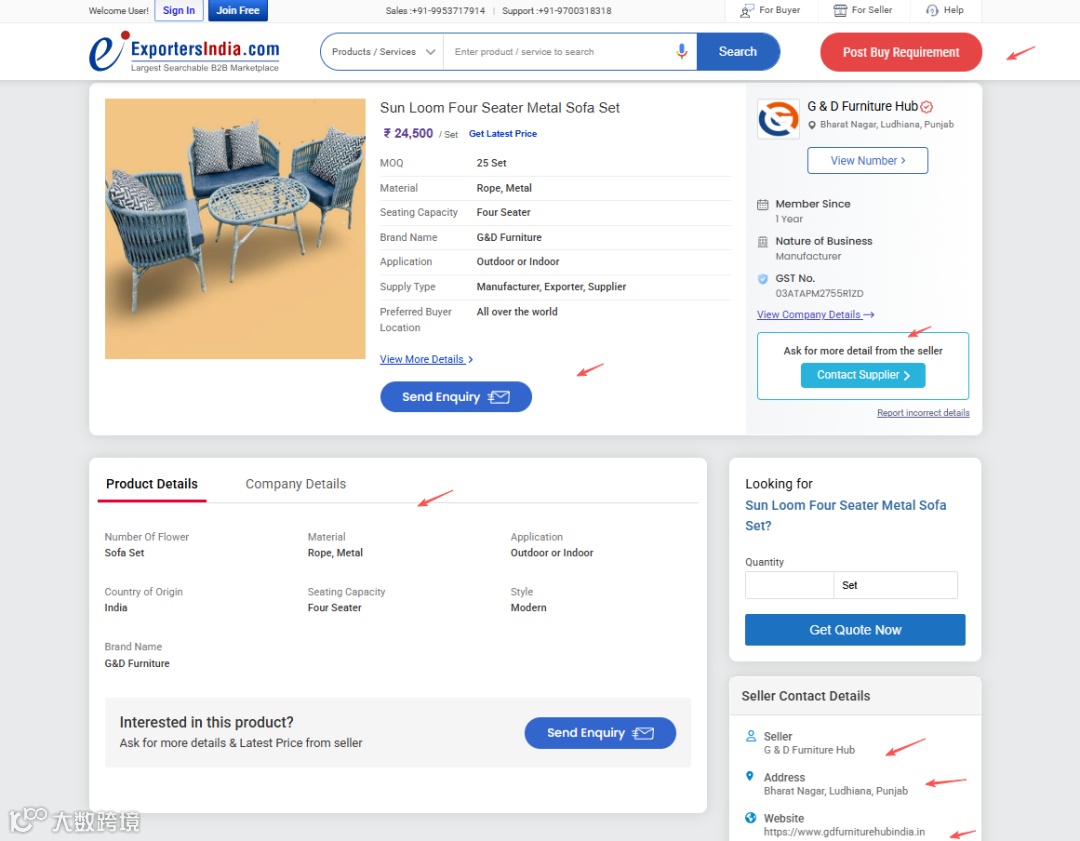Image resolution: width=1080 pixels, height=841 pixels.
Task: Click the microphone voice search icon
Action: [681, 52]
